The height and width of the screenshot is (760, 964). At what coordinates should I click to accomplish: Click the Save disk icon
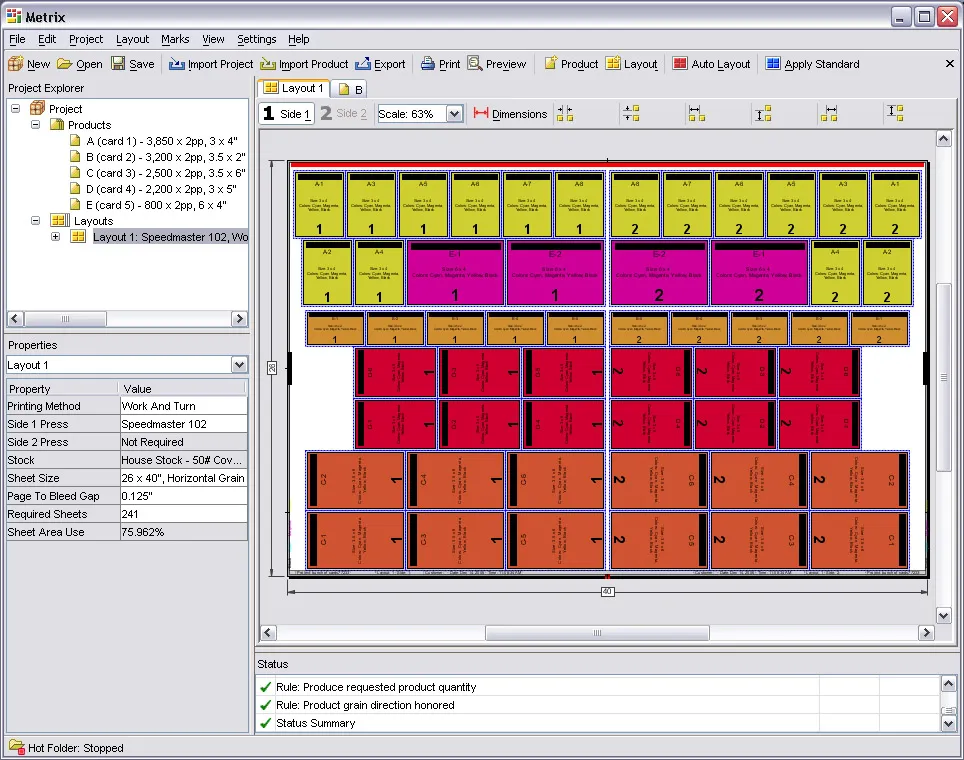(x=118, y=63)
